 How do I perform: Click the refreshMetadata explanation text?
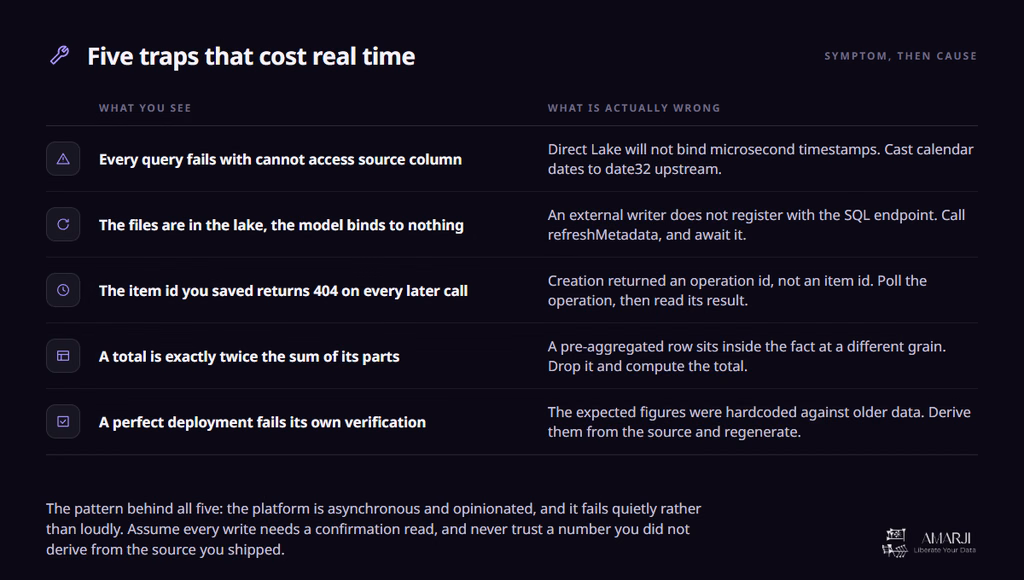coord(756,225)
